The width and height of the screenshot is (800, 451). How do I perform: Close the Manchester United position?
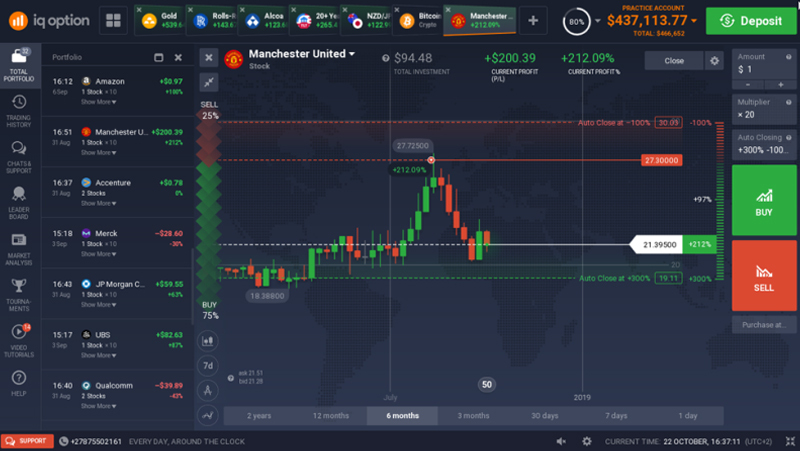tap(674, 61)
